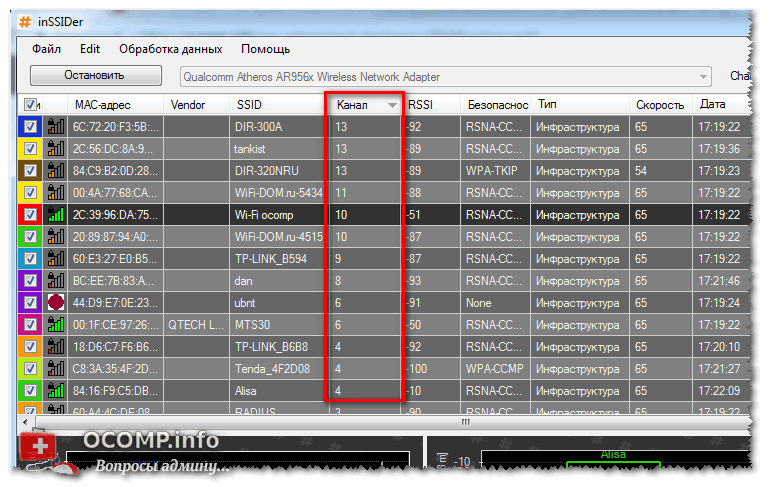This screenshot has width=770, height=487.
Task: Sort by SSID column header
Action: click(279, 105)
